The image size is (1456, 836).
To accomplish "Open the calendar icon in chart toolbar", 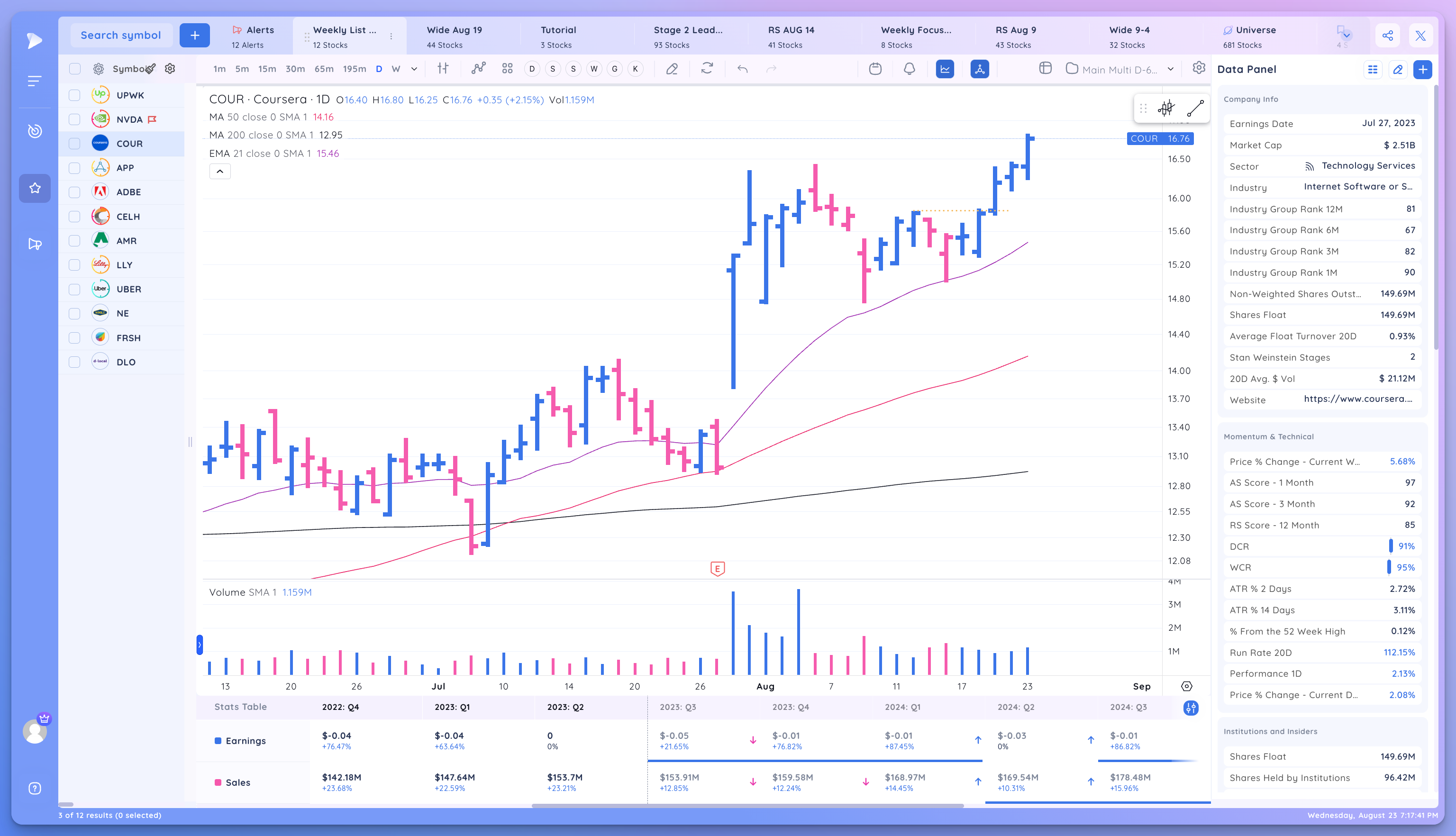I will pos(875,69).
